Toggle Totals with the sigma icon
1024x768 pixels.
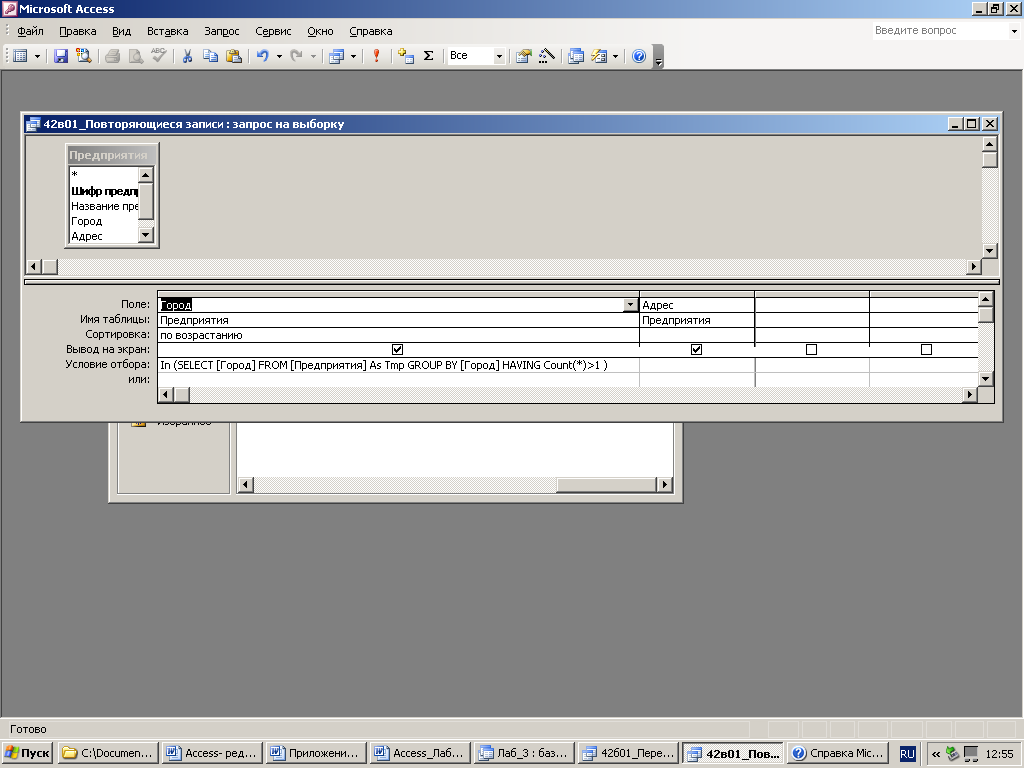tap(428, 56)
